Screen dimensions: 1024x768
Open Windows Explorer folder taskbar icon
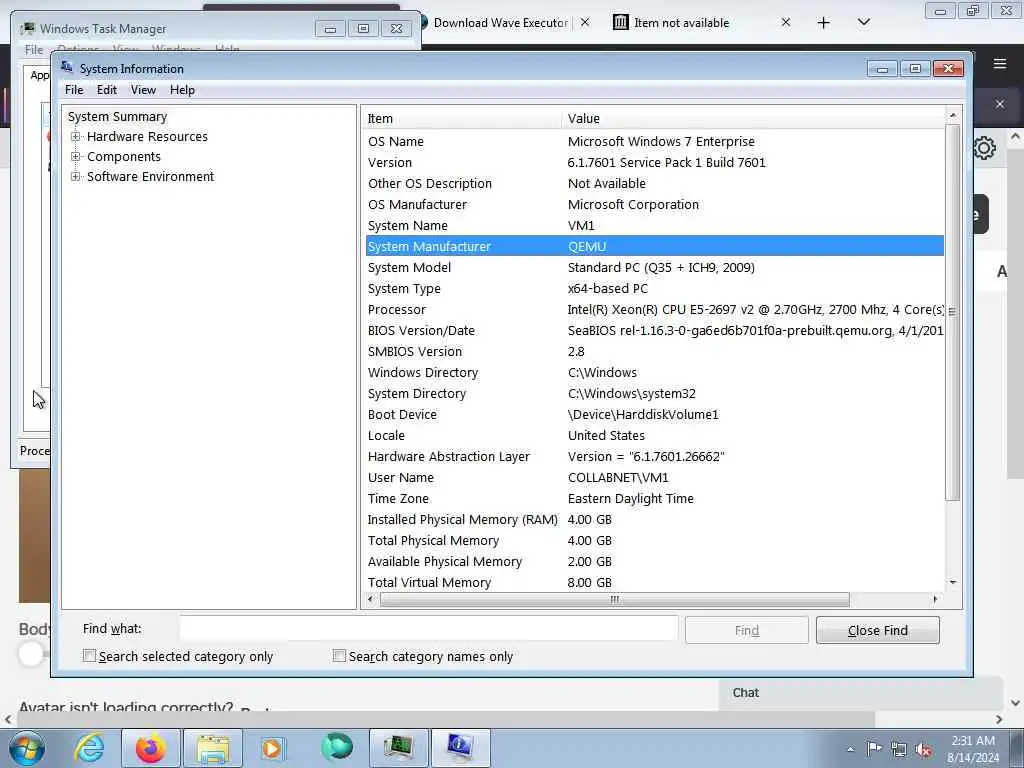[x=213, y=748]
